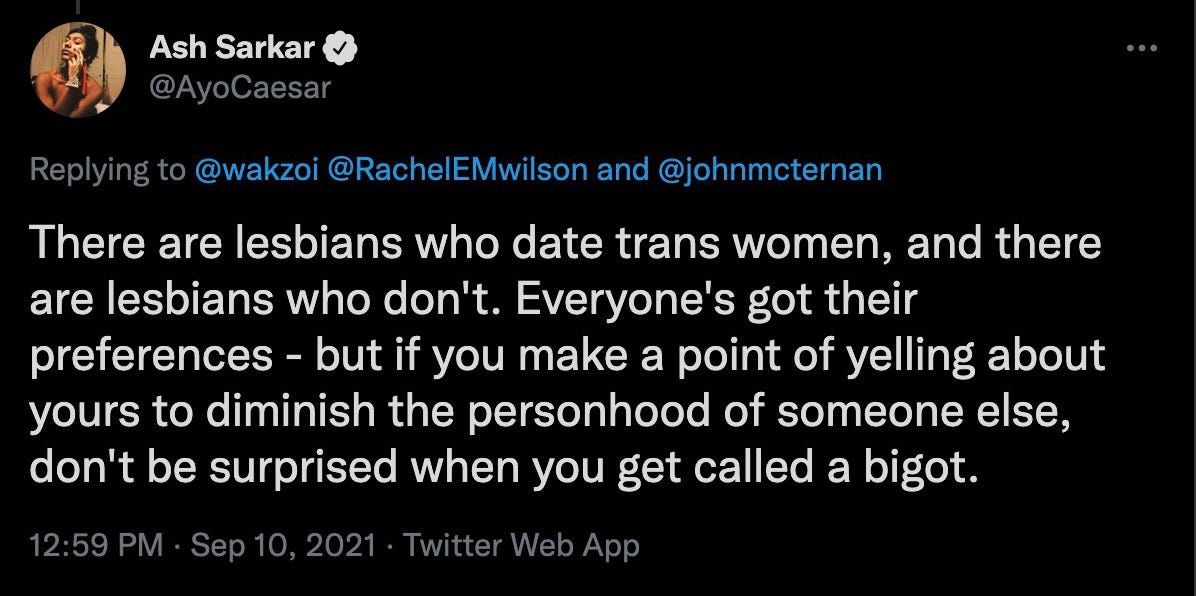Open the @RachelEMwilson mention

tap(457, 169)
